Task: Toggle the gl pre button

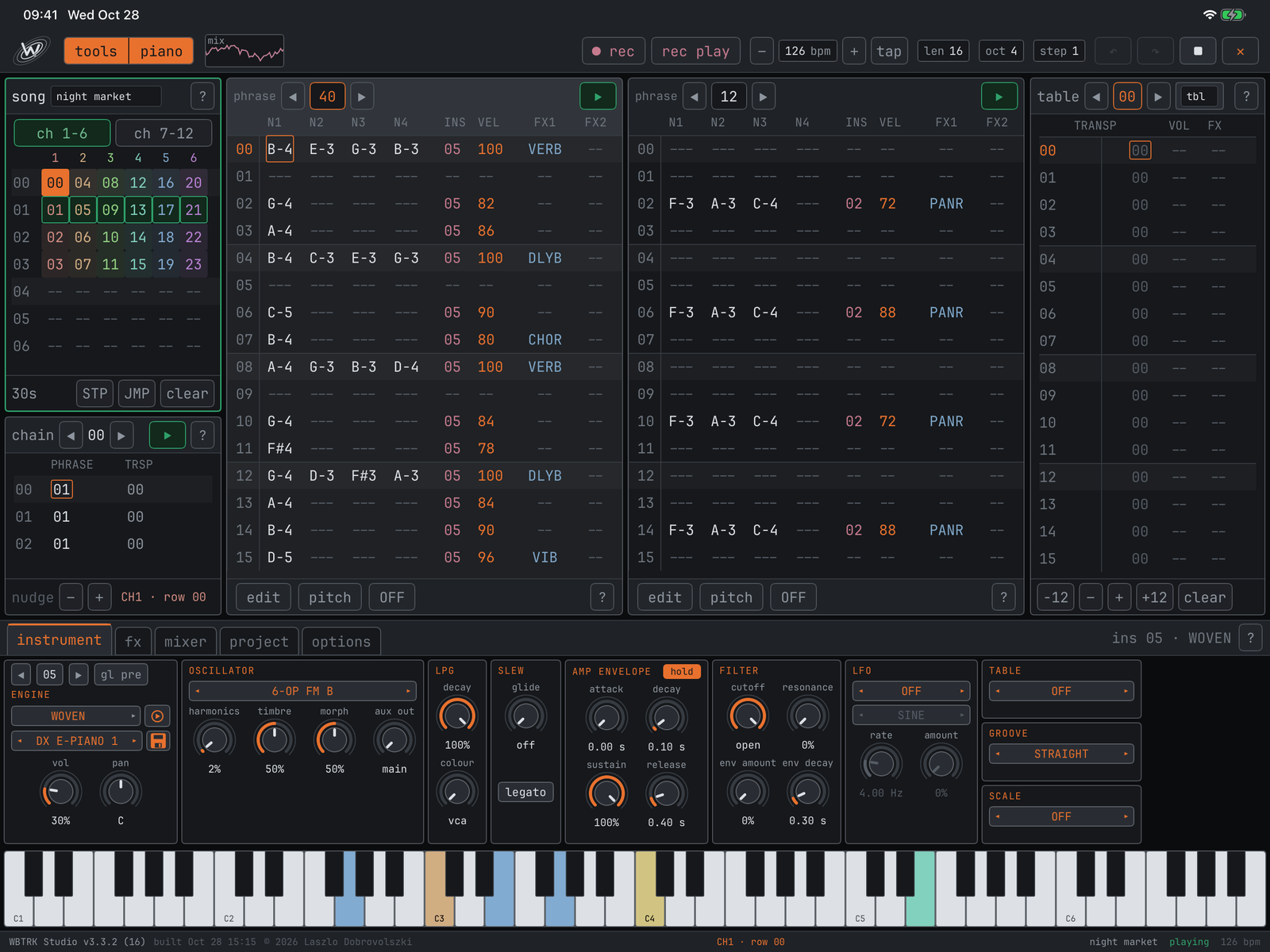Action: click(x=121, y=674)
